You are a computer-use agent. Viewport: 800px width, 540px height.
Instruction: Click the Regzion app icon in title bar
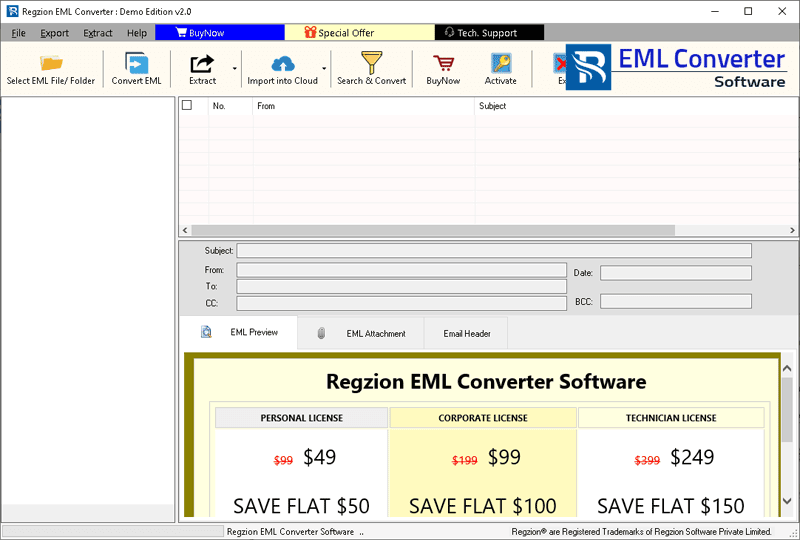(12, 11)
